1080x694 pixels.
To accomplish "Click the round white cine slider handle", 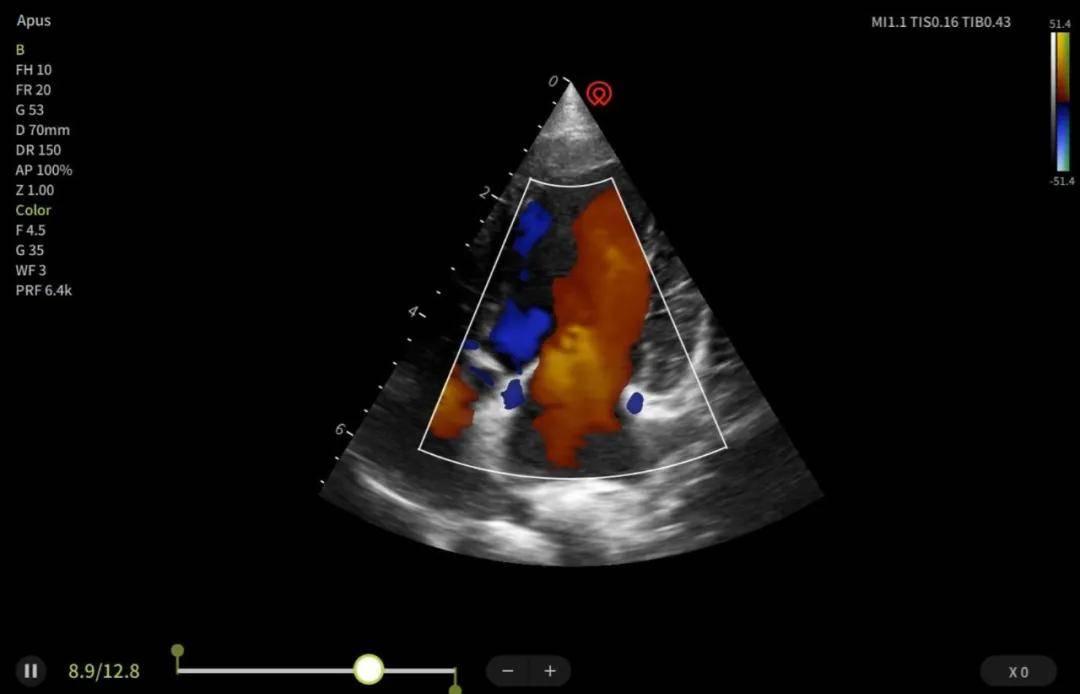I will [369, 669].
